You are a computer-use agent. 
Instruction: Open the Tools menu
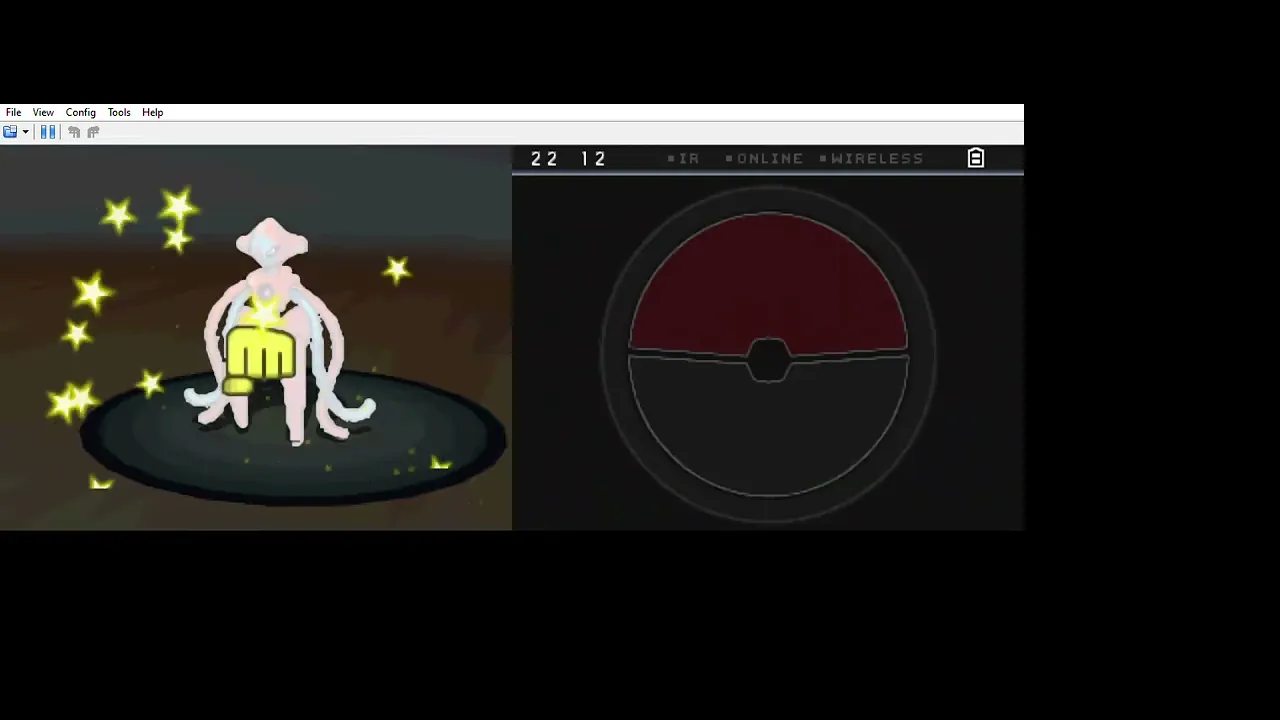coord(119,112)
